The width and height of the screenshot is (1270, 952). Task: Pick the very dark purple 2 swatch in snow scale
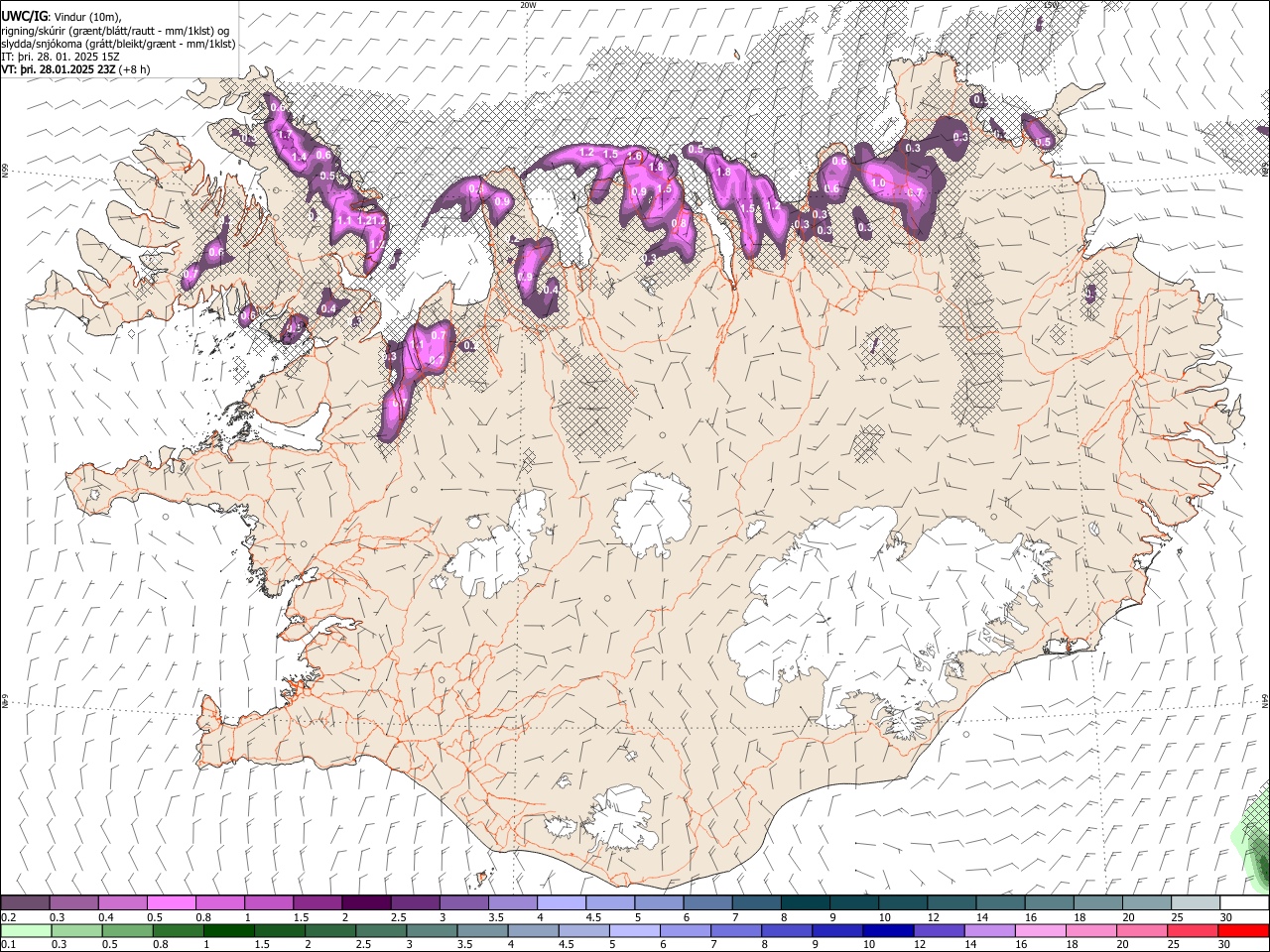click(x=365, y=903)
